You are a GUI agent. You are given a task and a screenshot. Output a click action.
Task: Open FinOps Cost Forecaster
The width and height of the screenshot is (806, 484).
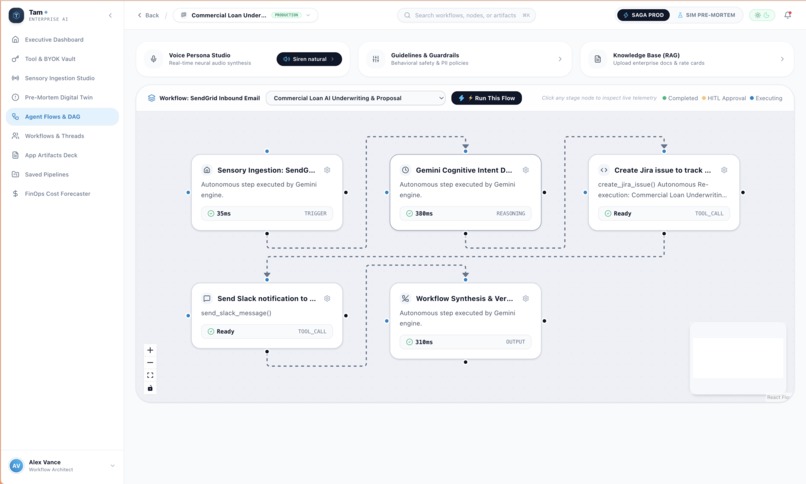pos(62,194)
